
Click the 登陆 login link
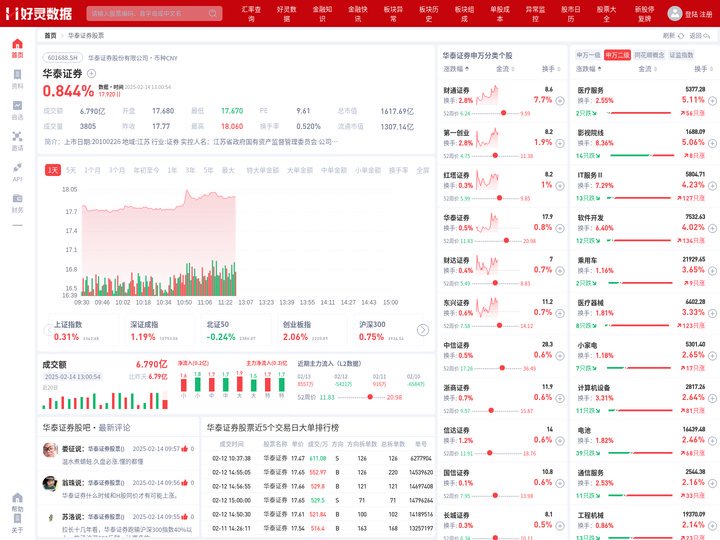691,14
